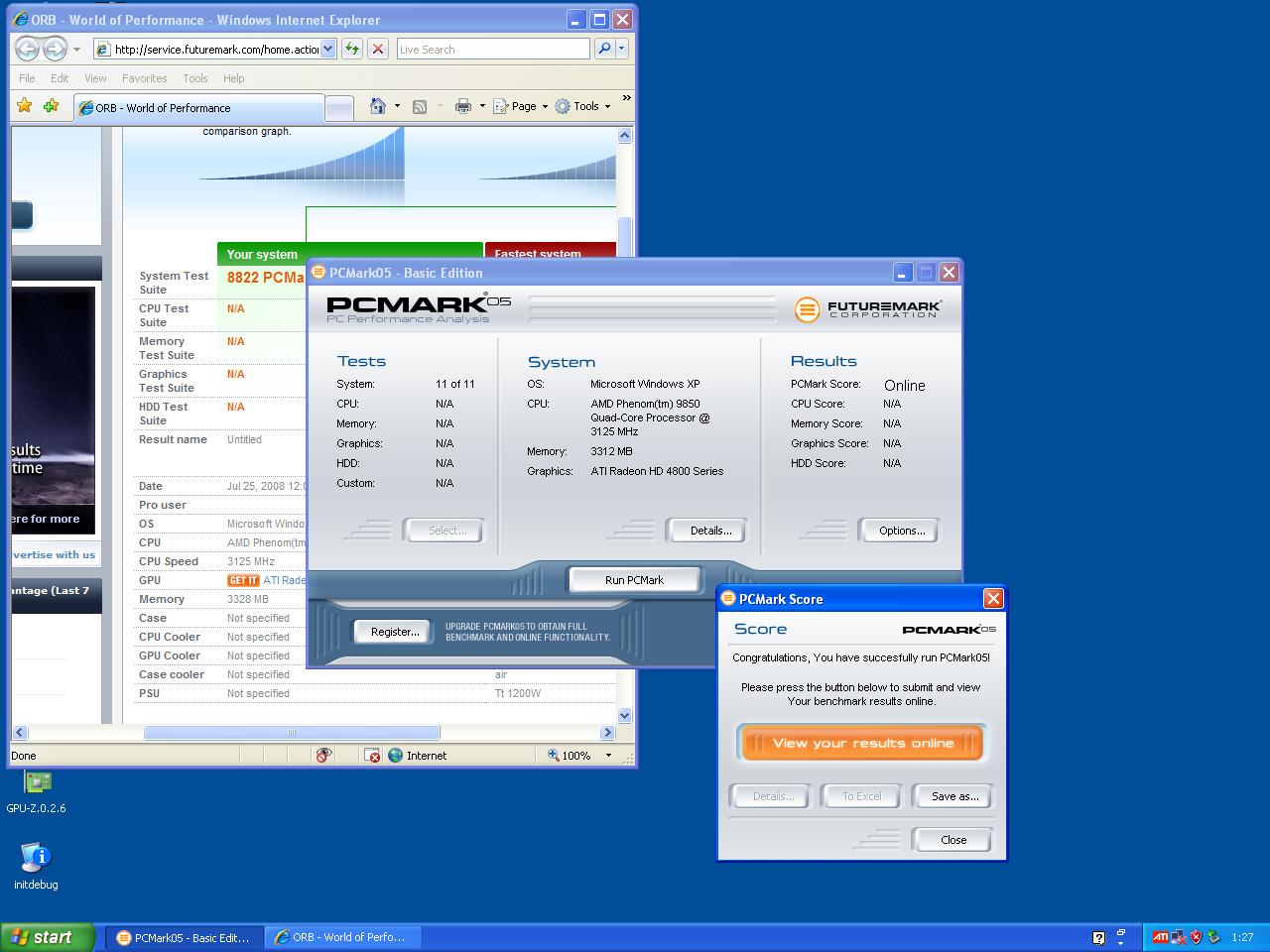The height and width of the screenshot is (952, 1270).
Task: Click the Futuremark Corporation logo
Action: (x=868, y=309)
